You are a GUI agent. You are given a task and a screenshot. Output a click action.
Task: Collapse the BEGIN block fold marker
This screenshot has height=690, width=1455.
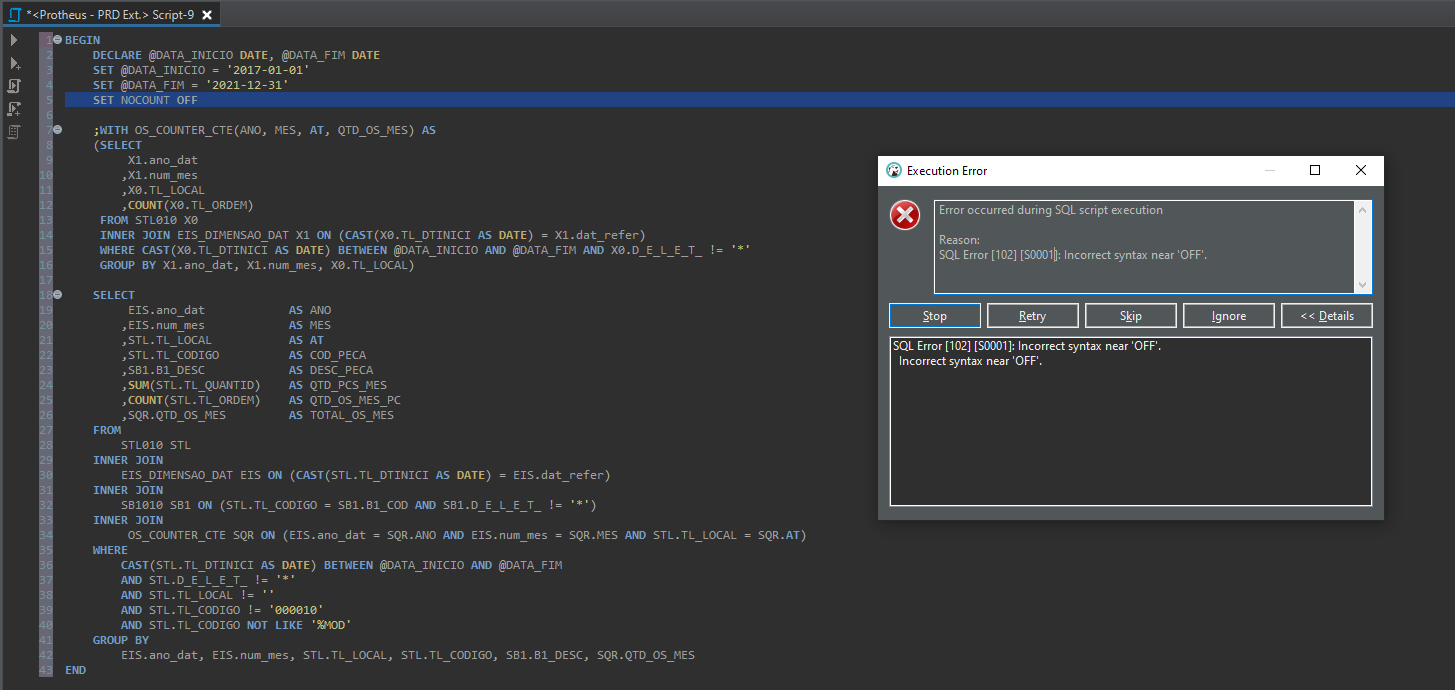(57, 40)
